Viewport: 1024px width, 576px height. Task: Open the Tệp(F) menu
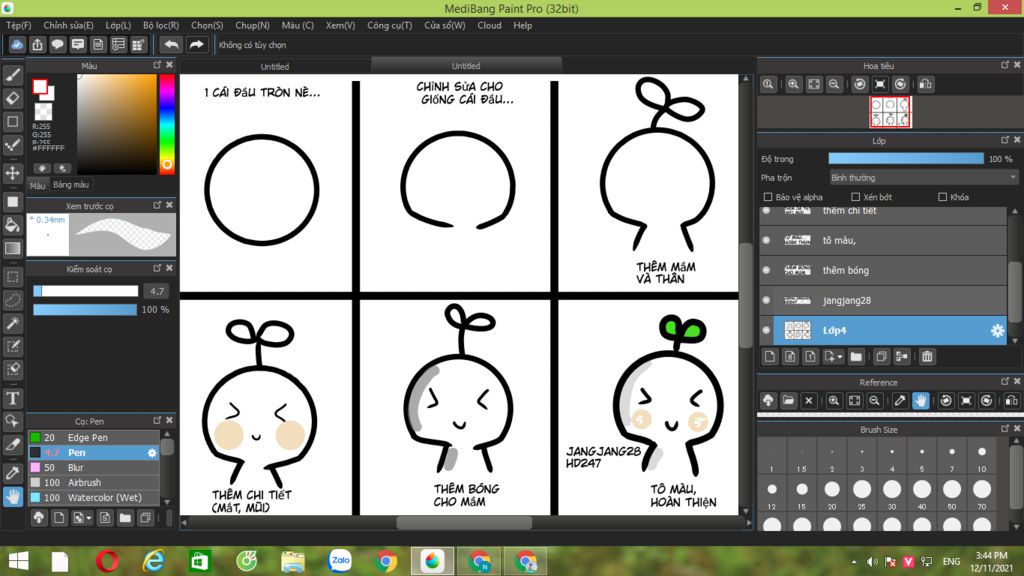19,25
